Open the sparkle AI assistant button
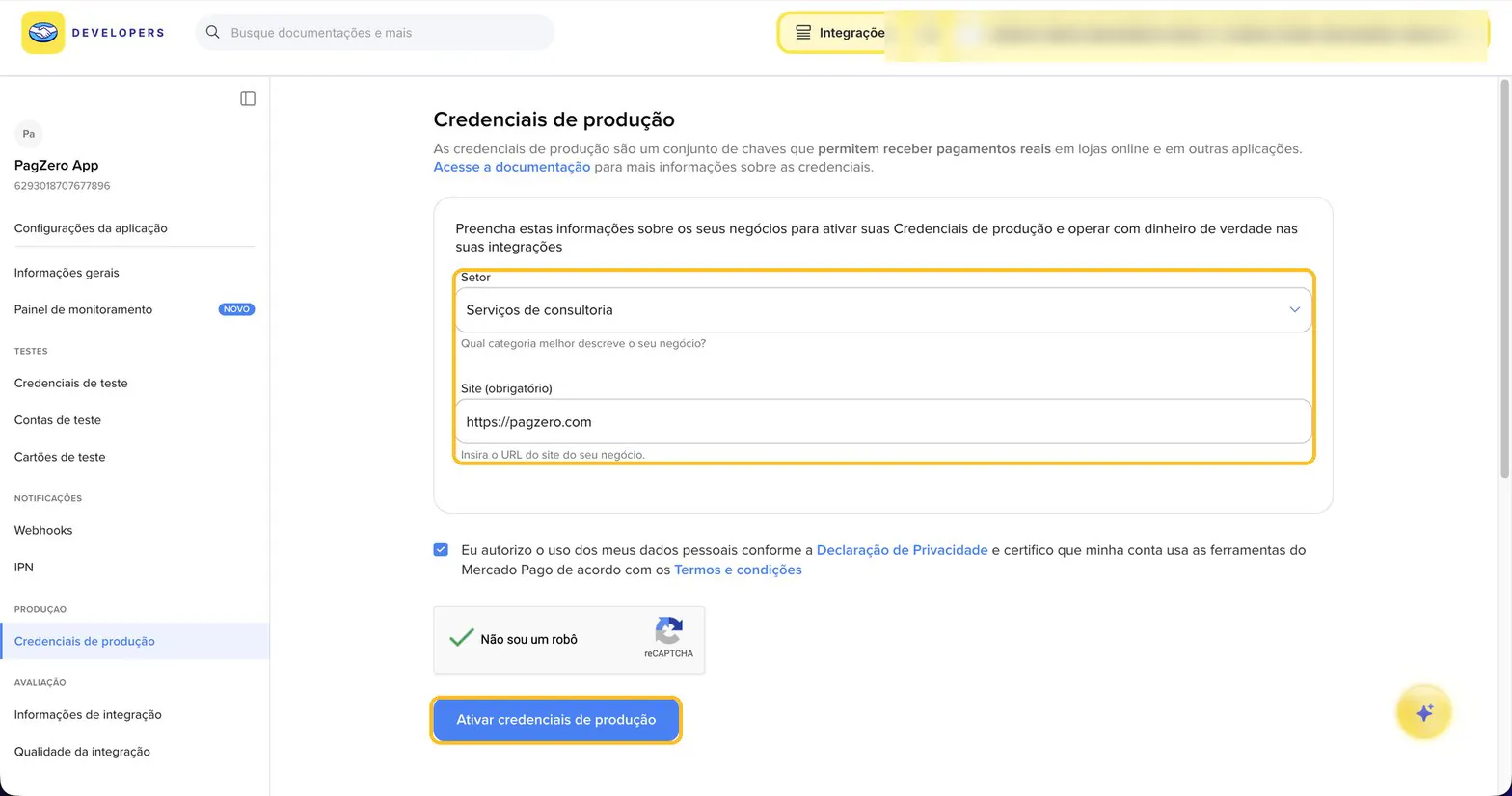Screen dimensions: 1512x796 pos(1423,712)
